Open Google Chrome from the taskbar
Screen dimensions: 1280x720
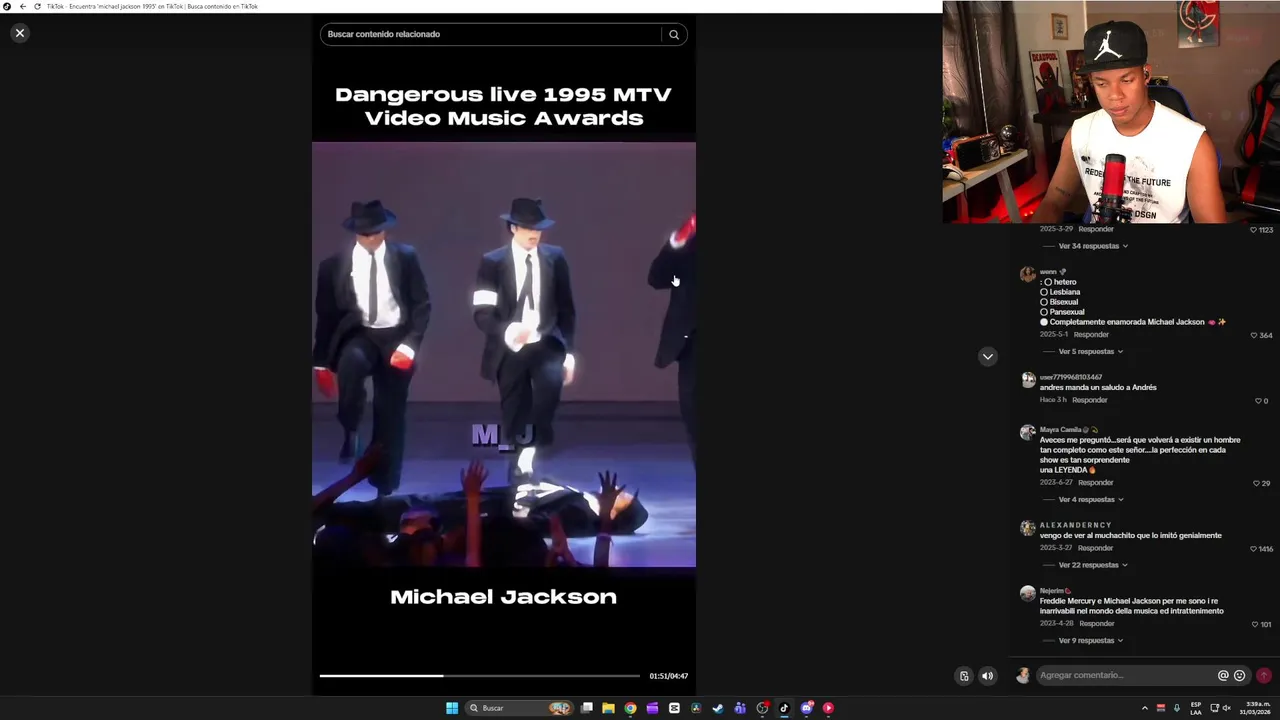coord(630,708)
